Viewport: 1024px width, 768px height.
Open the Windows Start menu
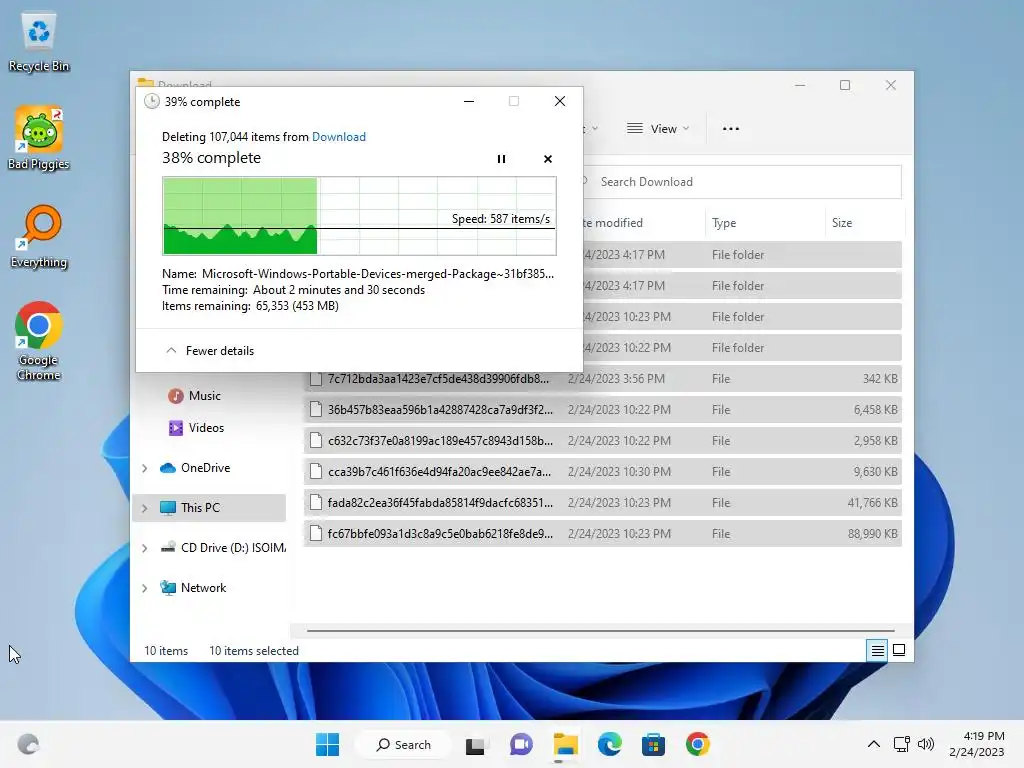(x=327, y=744)
